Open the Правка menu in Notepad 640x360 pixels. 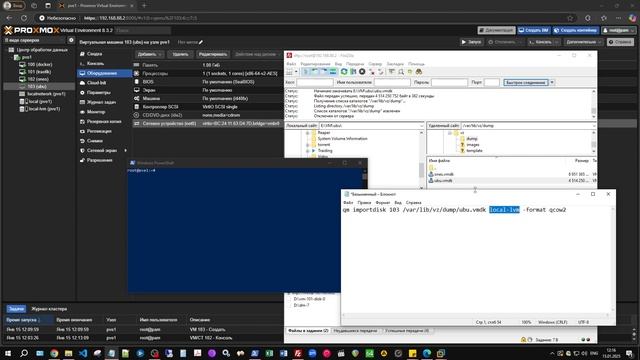[x=364, y=202]
